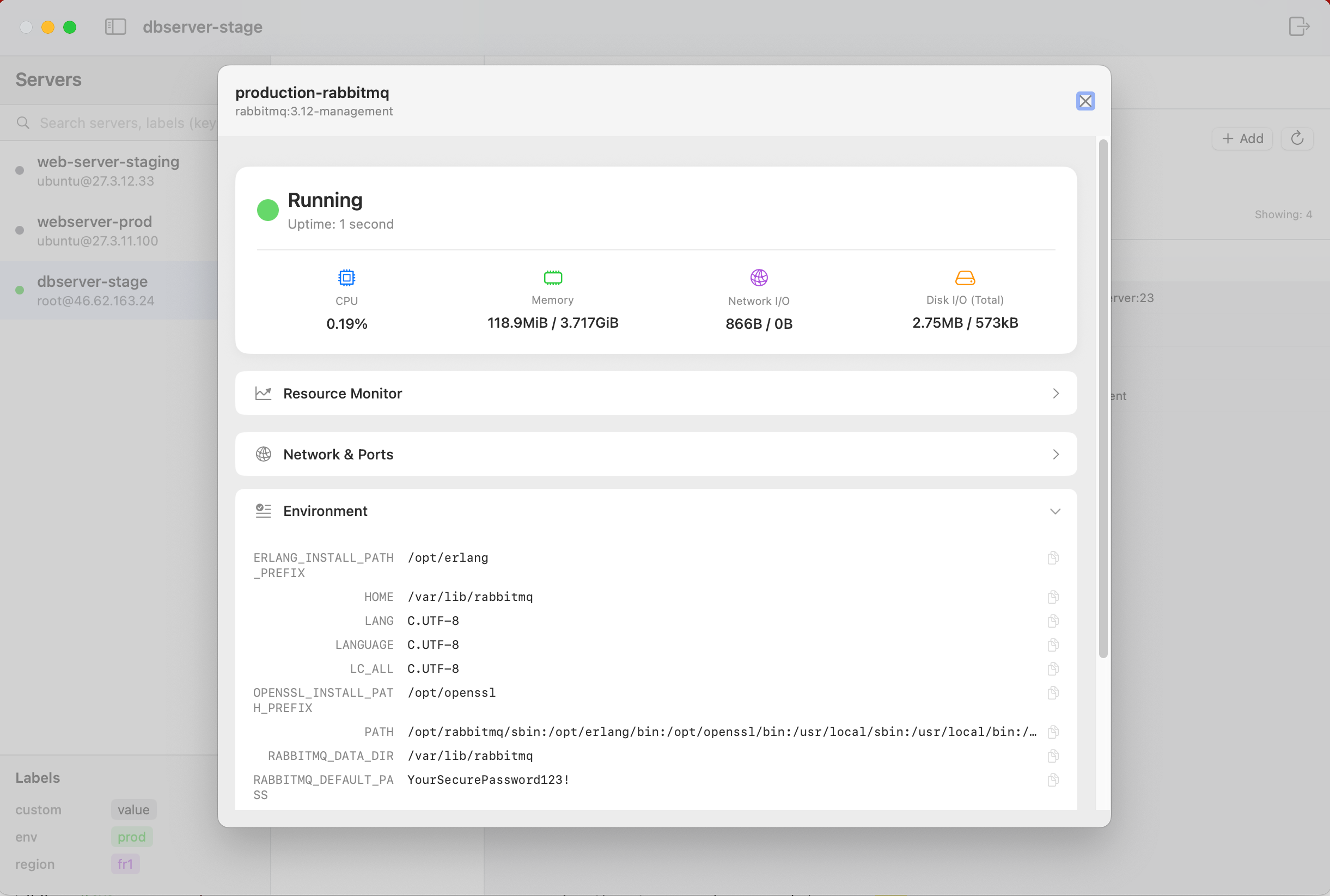Click the Network & Ports chevron arrow

(x=1056, y=455)
